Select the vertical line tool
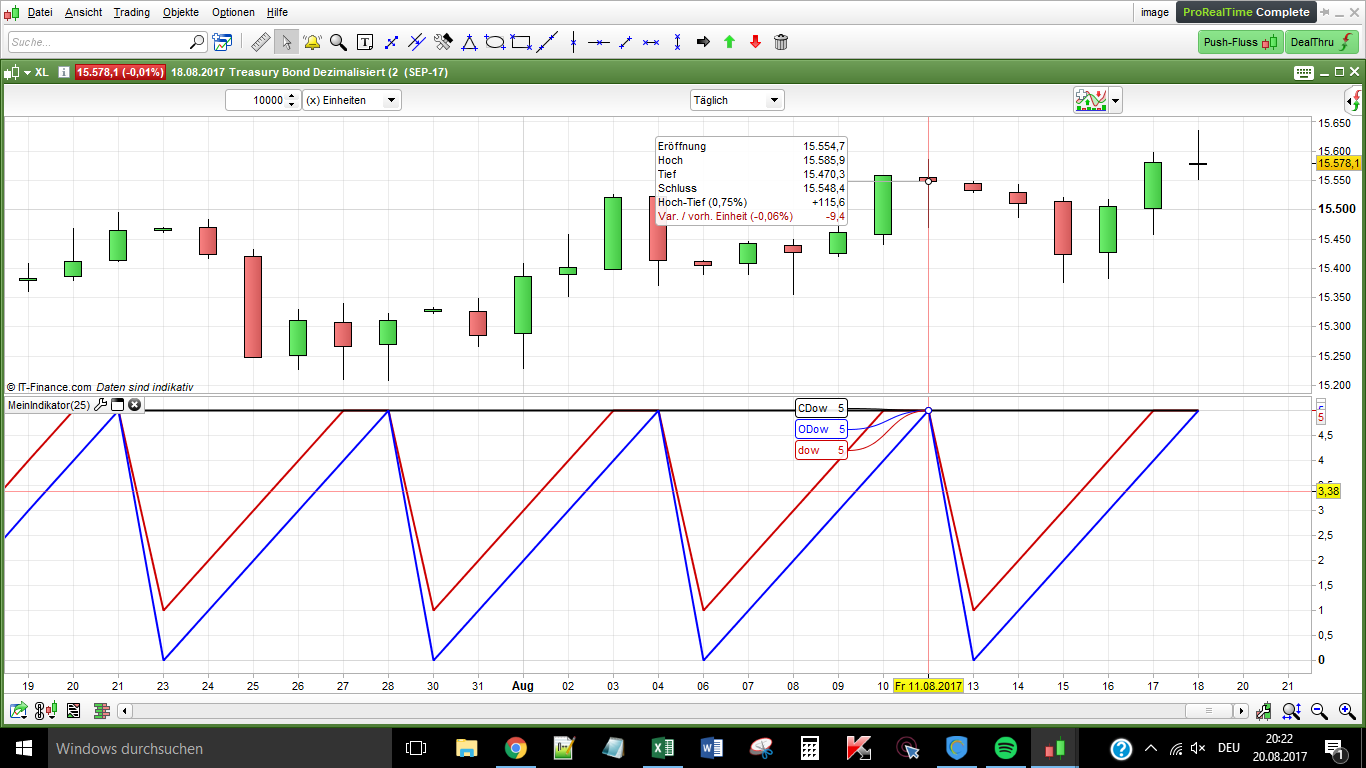This screenshot has height=768, width=1366. tap(573, 42)
